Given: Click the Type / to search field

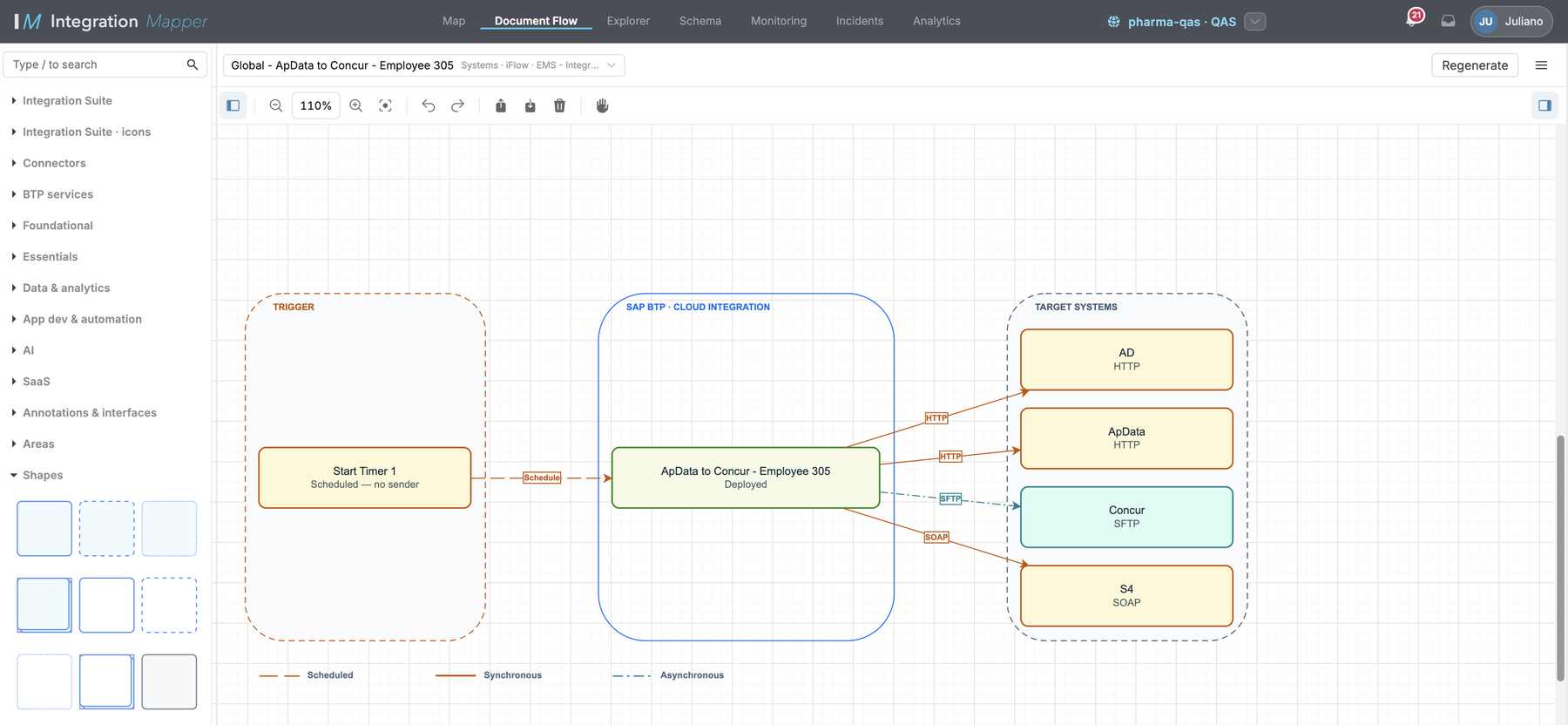Looking at the screenshot, I should [105, 64].
